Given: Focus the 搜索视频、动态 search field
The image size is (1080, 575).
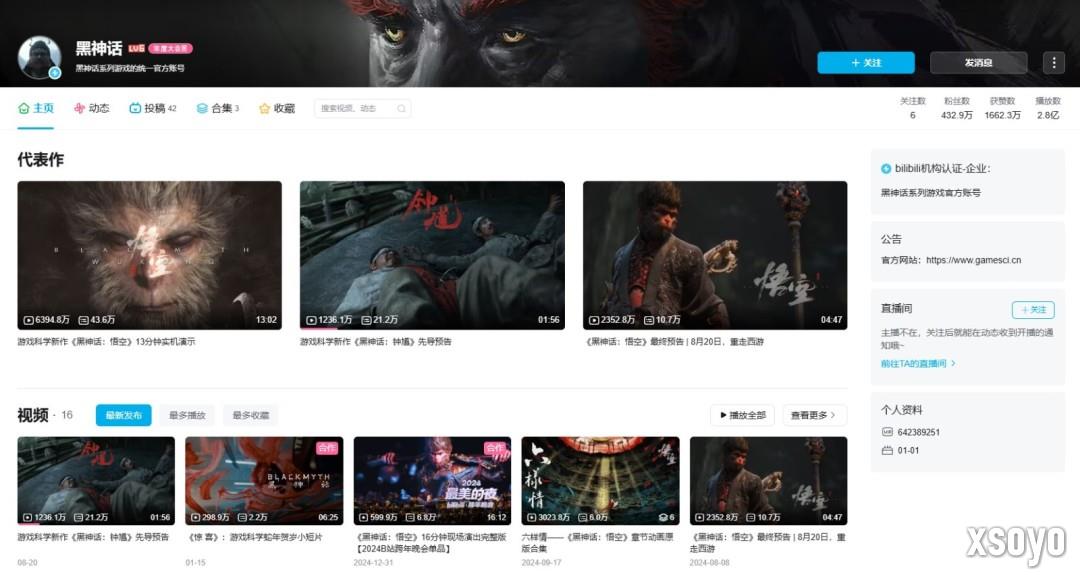Looking at the screenshot, I should pyautogui.click(x=362, y=108).
